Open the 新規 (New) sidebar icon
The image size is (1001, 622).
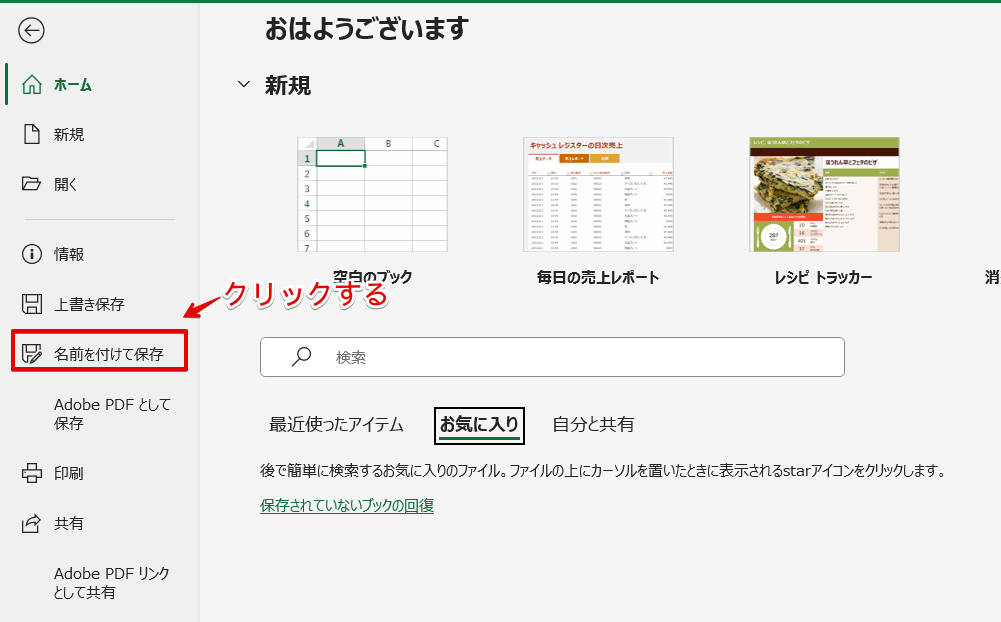coord(33,135)
